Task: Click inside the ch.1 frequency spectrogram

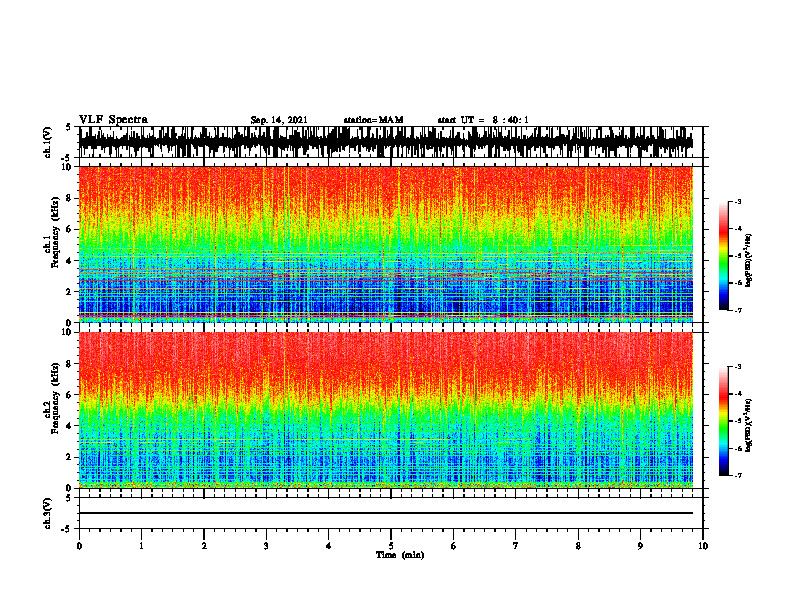Action: click(x=386, y=244)
